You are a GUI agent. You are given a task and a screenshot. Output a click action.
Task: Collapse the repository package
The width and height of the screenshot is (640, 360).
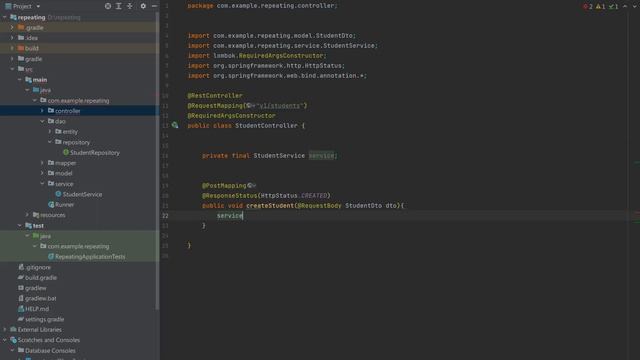[x=50, y=142]
